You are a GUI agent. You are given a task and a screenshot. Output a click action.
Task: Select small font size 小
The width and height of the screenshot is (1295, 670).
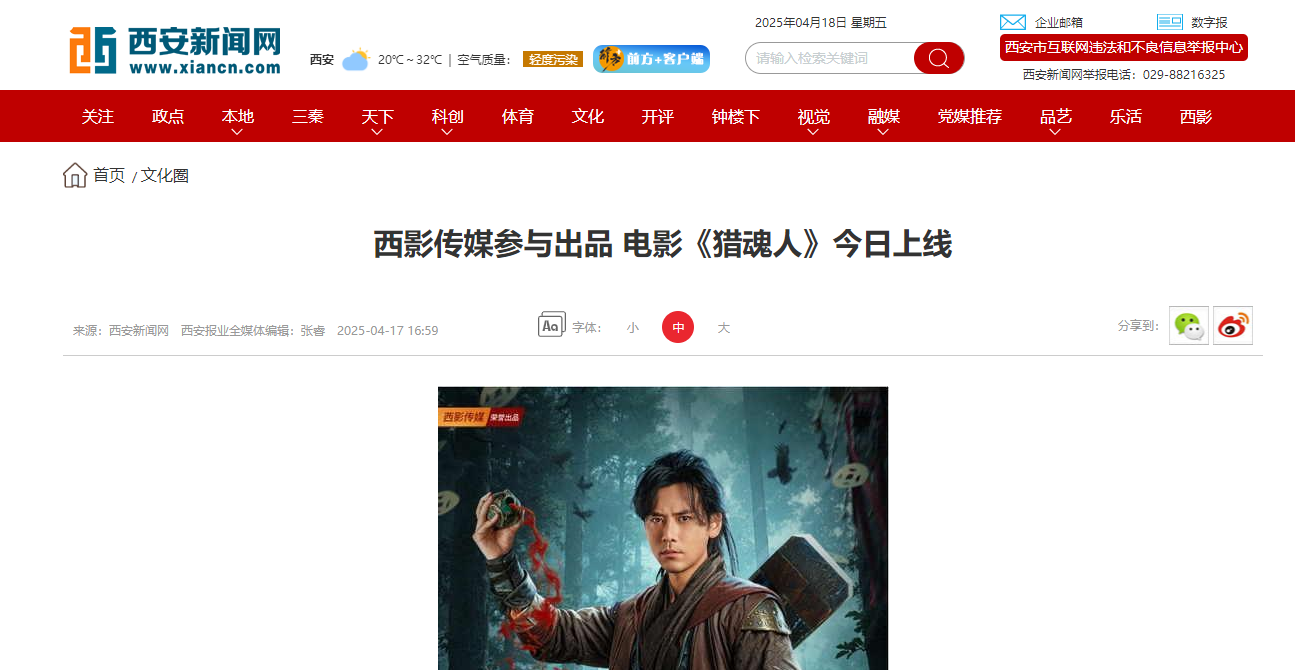tap(633, 328)
